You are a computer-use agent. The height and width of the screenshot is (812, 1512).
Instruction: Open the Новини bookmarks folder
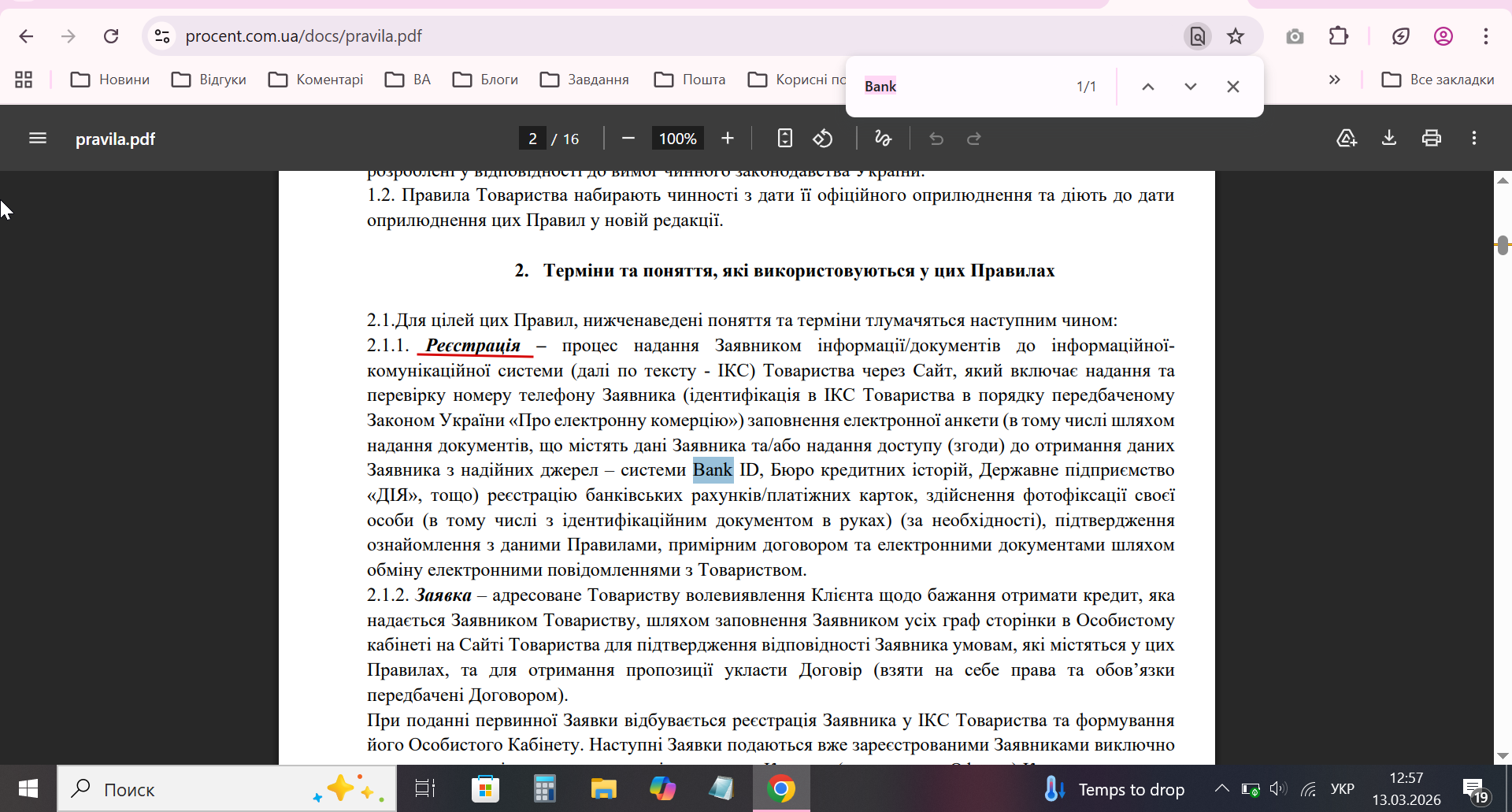[x=110, y=80]
